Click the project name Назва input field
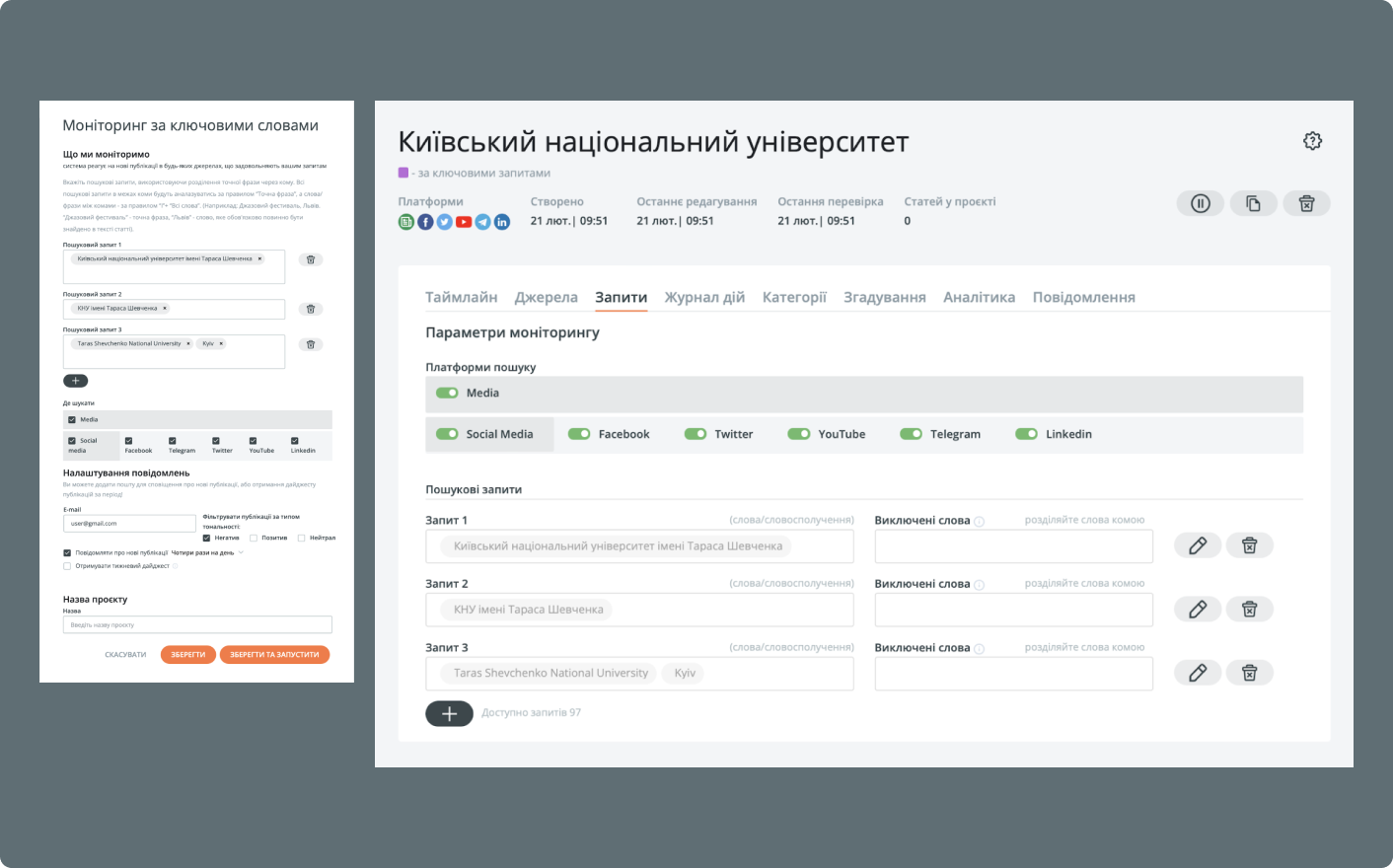This screenshot has height=868, width=1393. coord(197,625)
